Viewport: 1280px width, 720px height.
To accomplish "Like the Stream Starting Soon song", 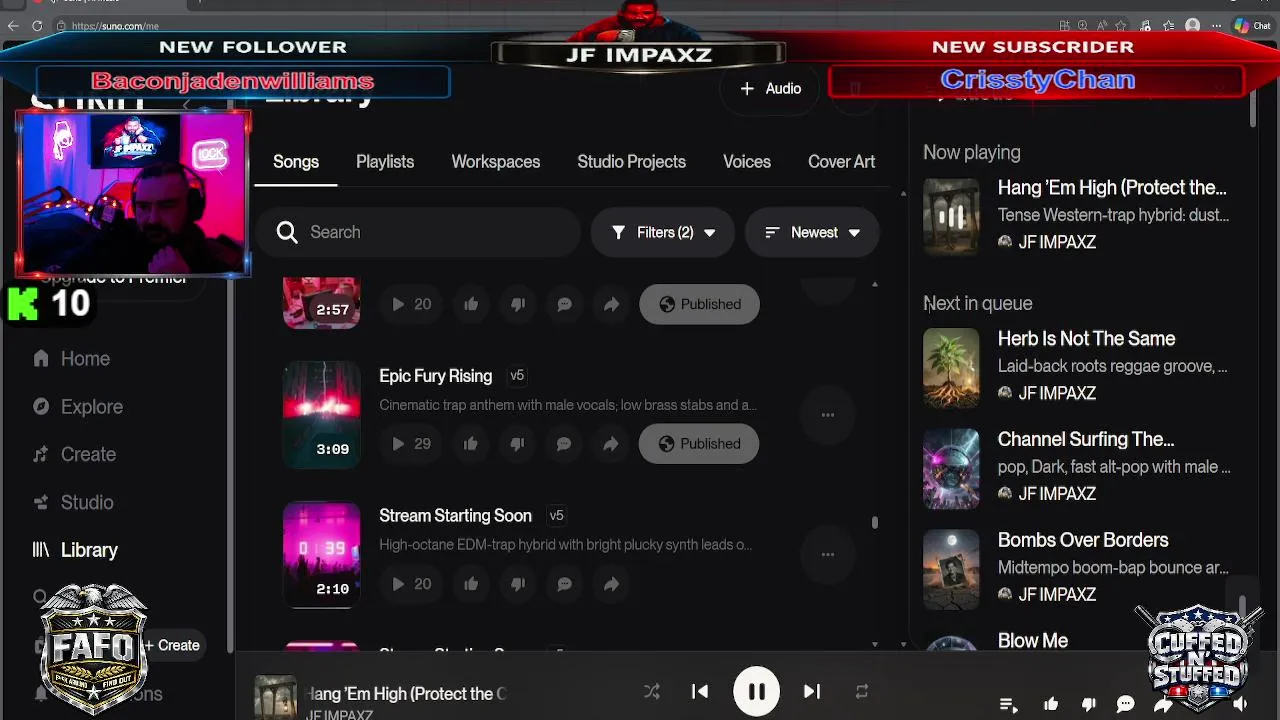I will coord(471,584).
